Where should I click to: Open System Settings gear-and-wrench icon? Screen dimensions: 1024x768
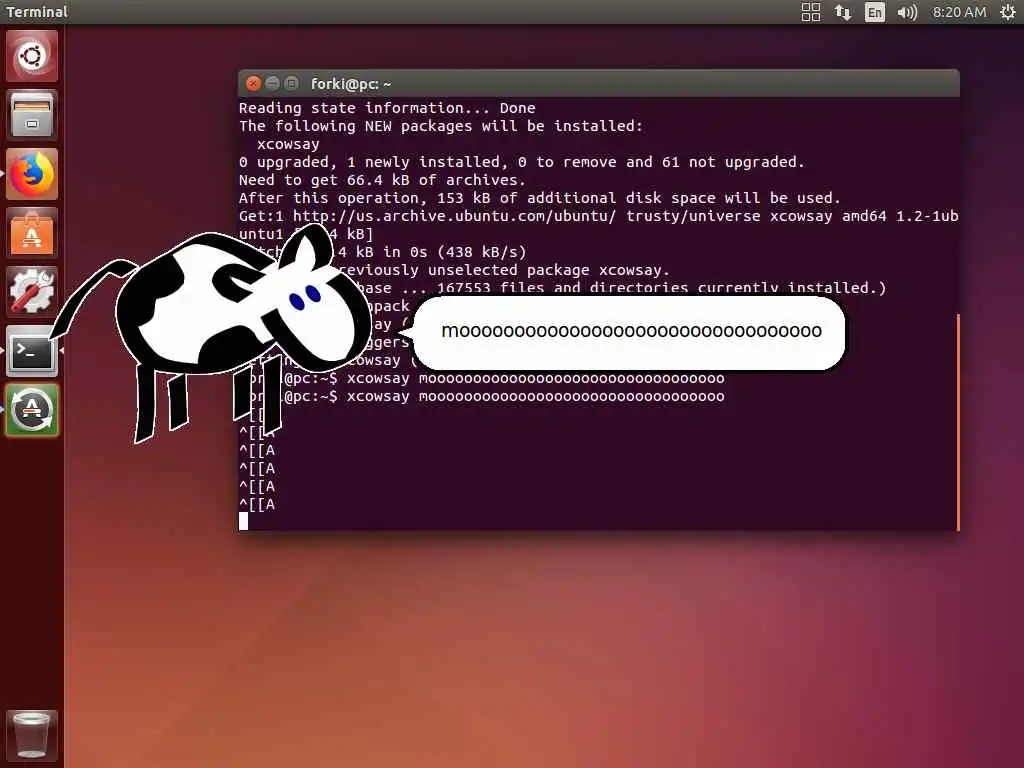point(32,291)
